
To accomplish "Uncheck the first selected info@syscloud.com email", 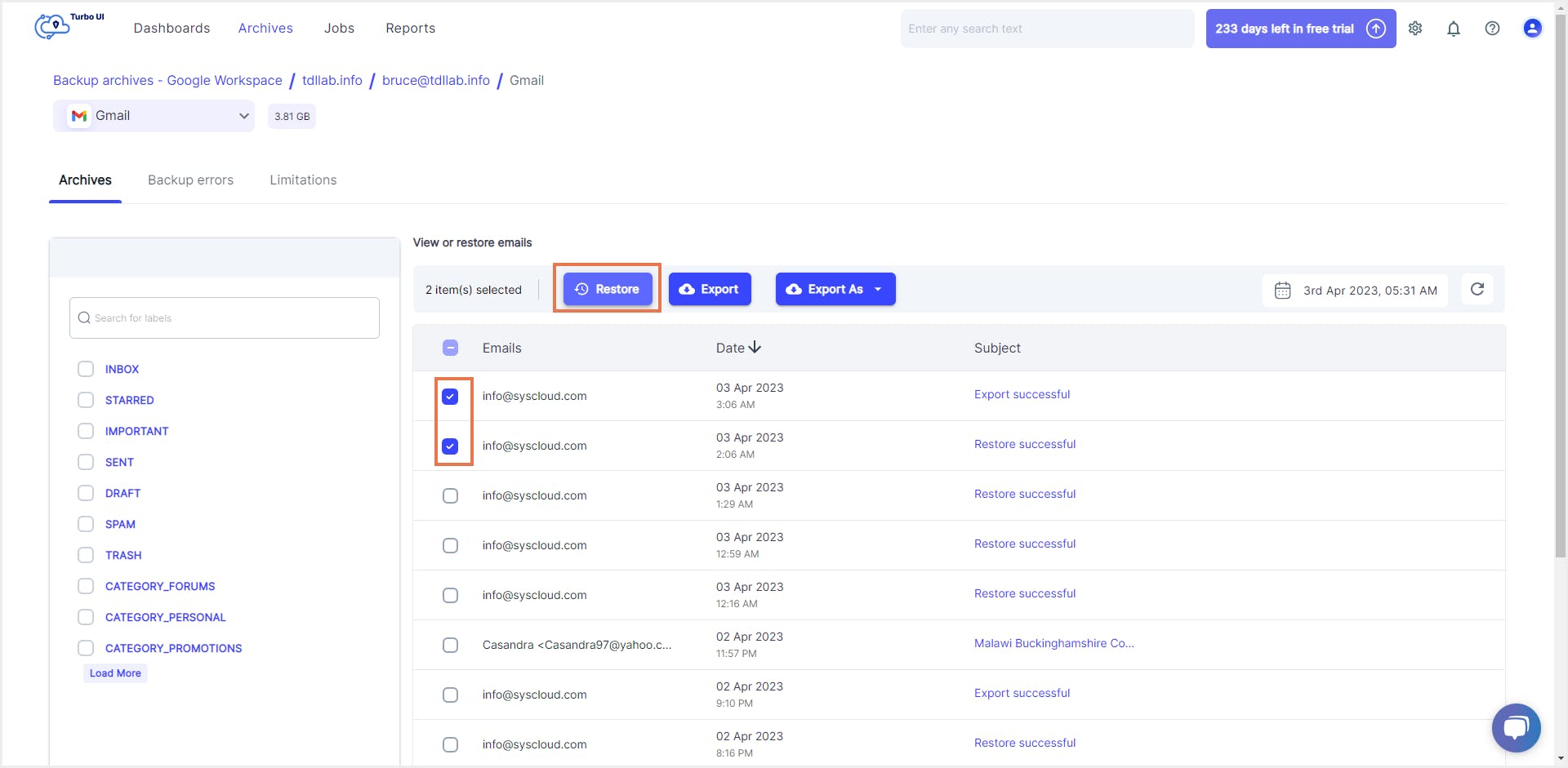I will click(x=450, y=397).
